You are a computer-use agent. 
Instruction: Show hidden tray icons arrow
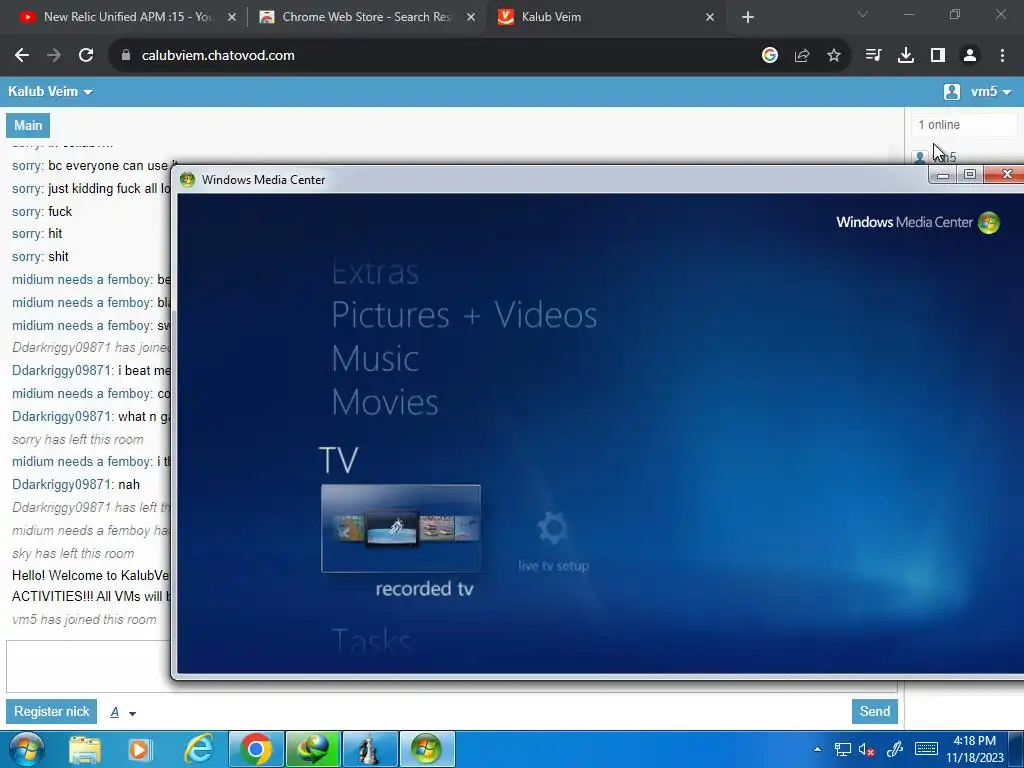817,749
